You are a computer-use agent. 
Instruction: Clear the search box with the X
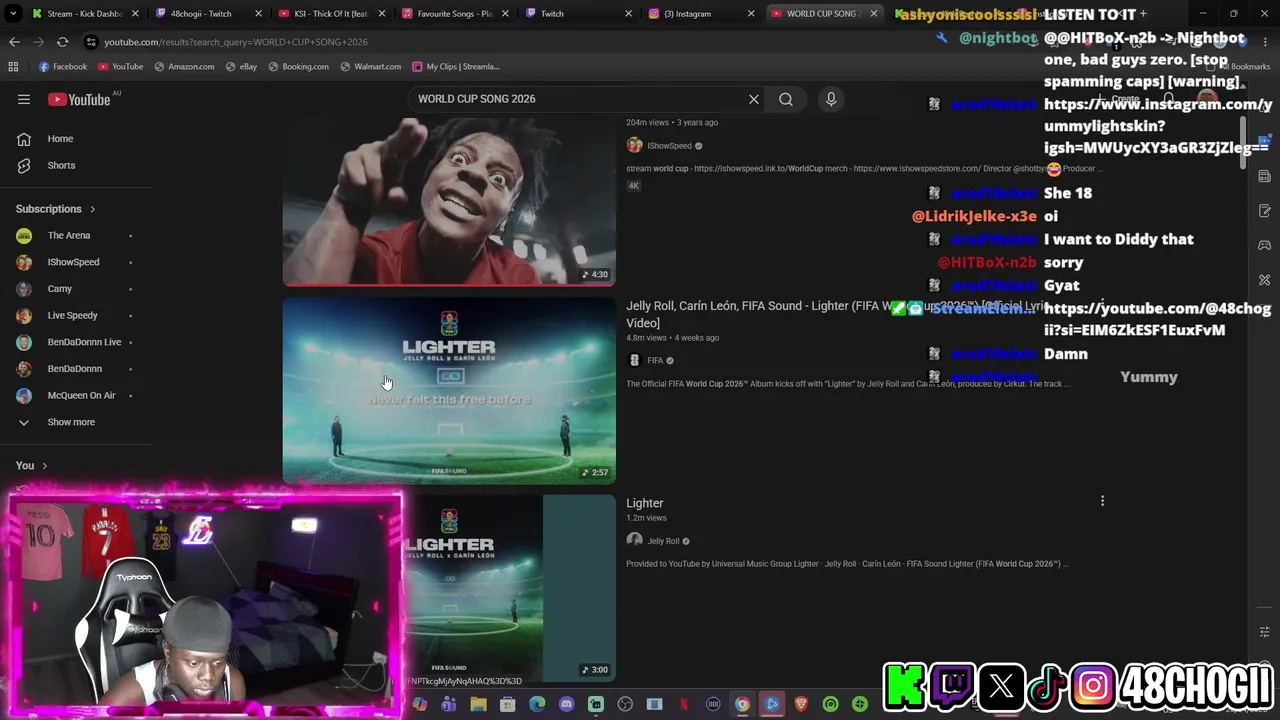point(754,99)
